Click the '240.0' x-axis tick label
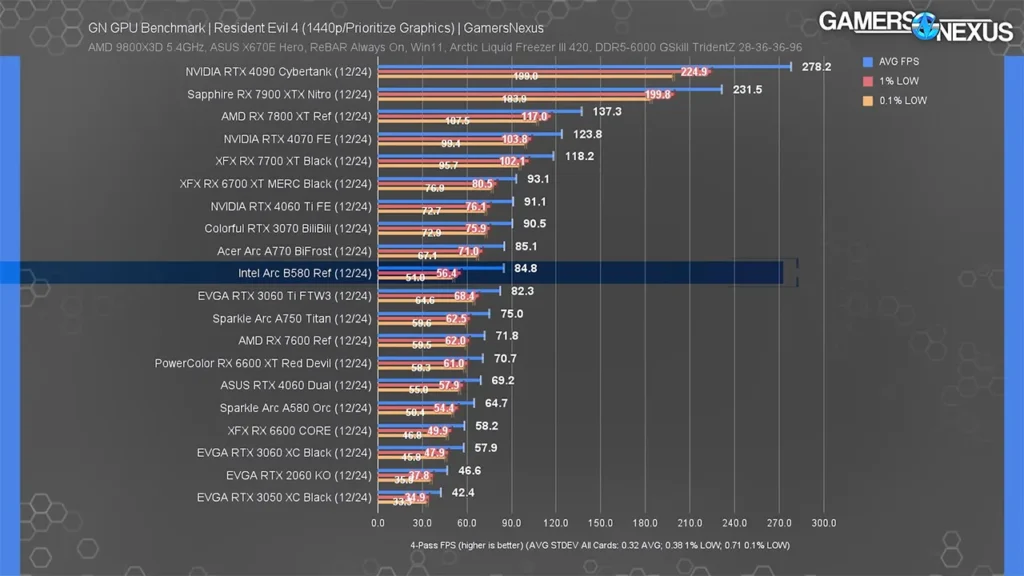 tap(735, 523)
